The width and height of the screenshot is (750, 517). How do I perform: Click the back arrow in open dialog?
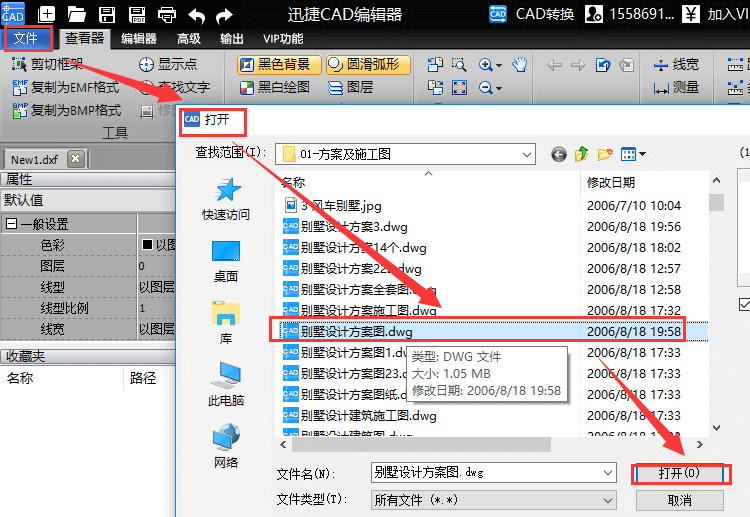(x=558, y=154)
